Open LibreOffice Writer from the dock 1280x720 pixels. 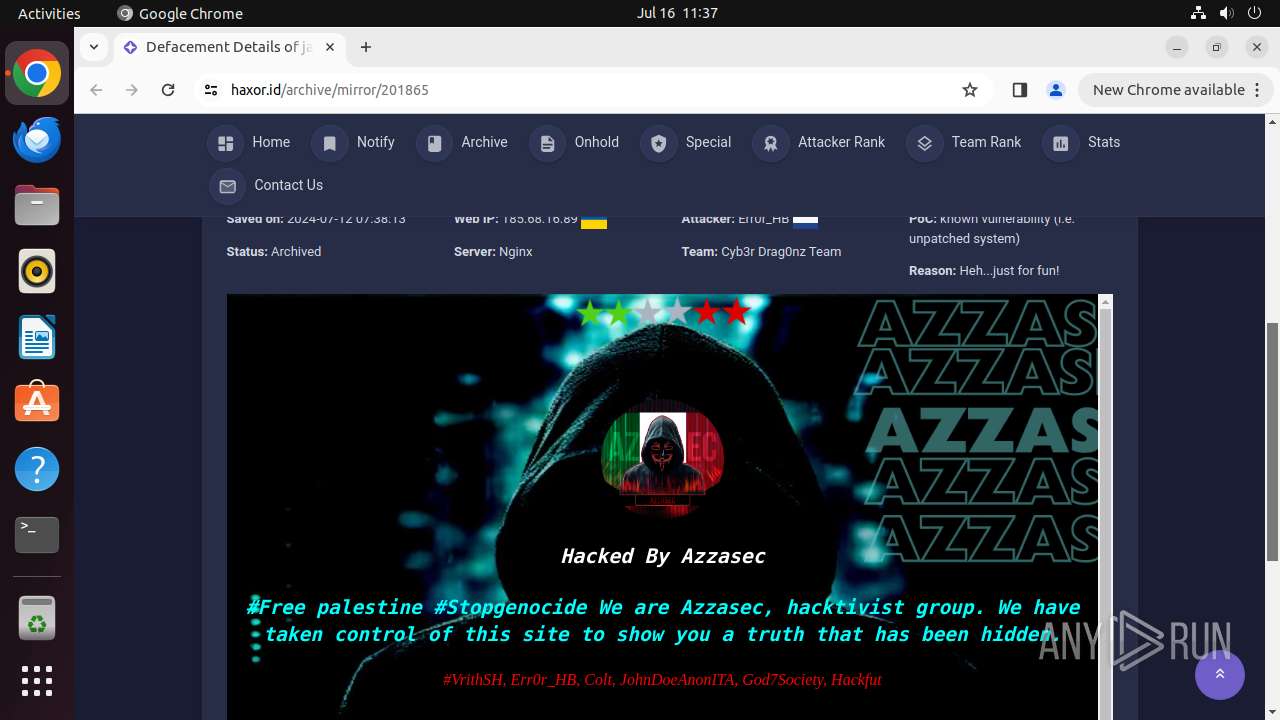(37, 337)
